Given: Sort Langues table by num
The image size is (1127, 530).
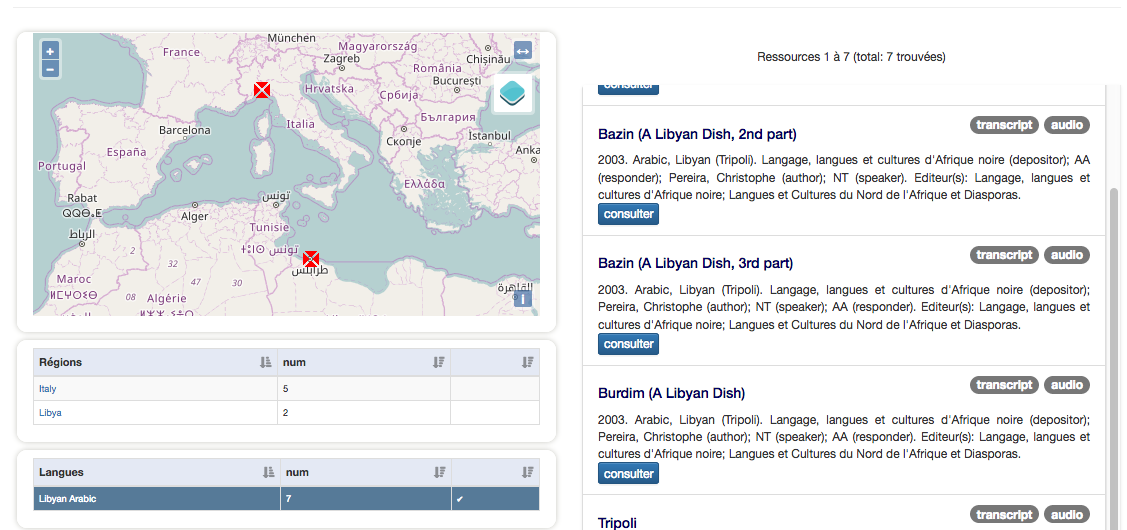Looking at the screenshot, I should pos(438,472).
